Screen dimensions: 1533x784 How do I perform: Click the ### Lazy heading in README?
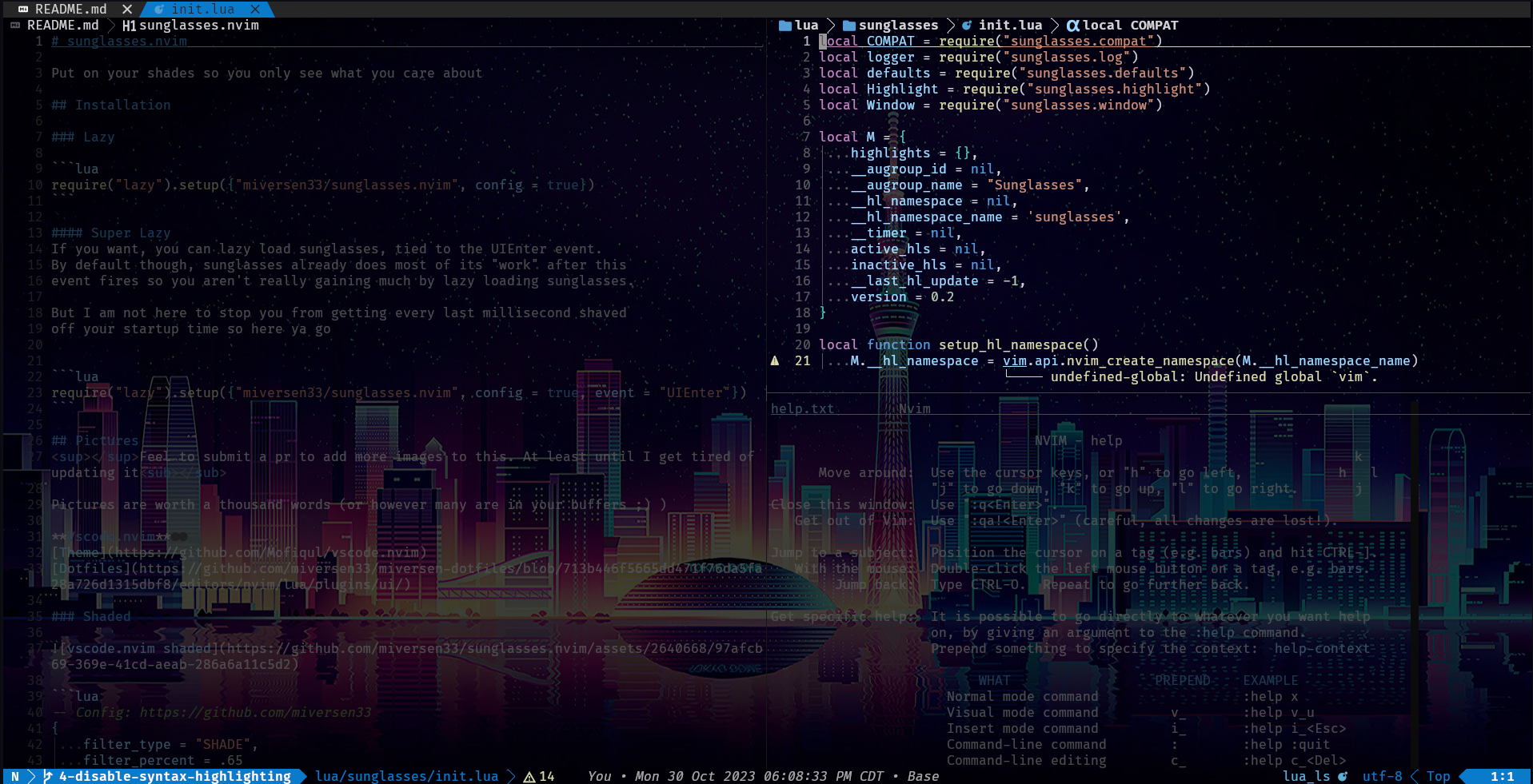tap(82, 137)
